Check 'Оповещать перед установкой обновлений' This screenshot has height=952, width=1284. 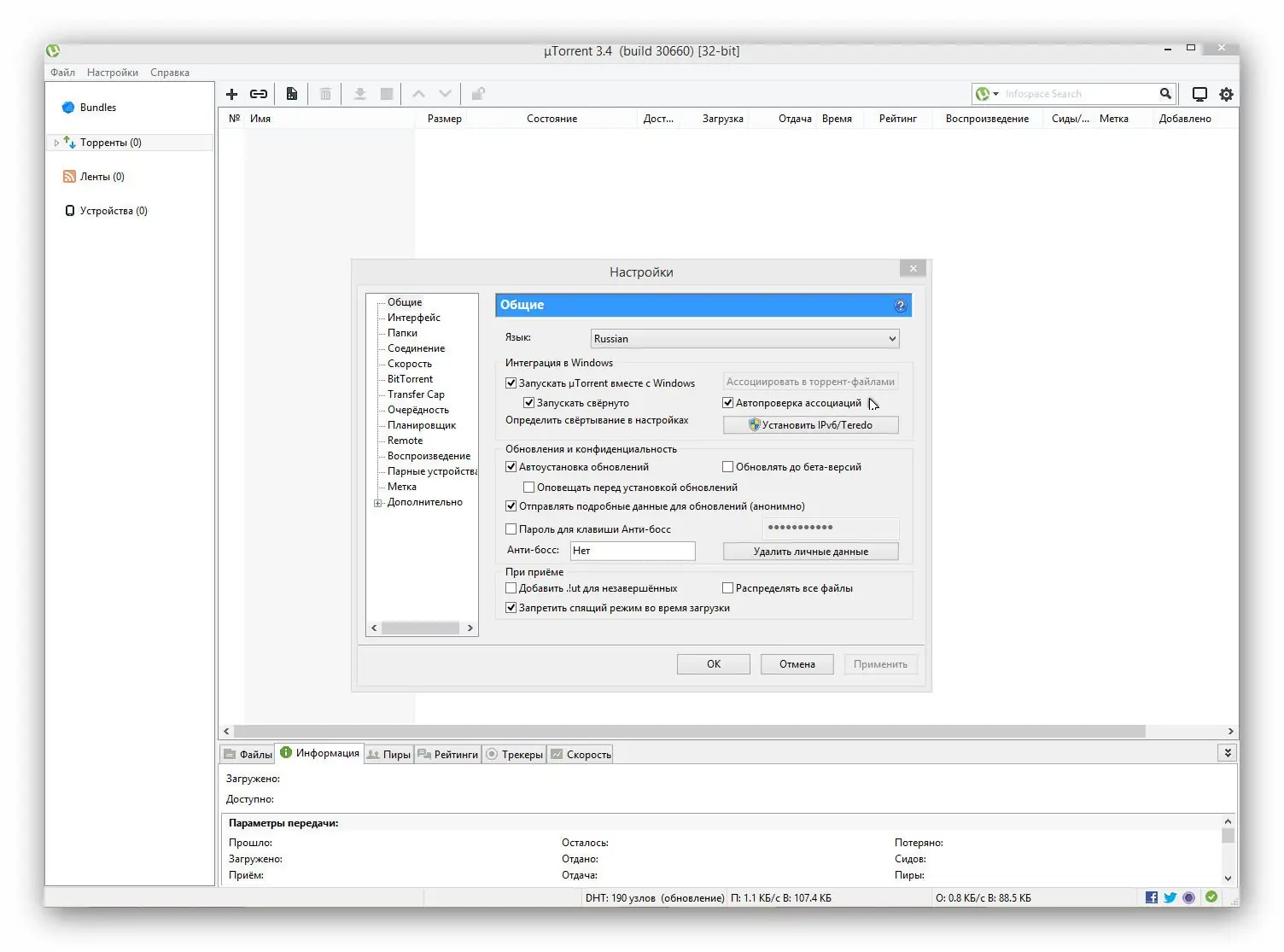[528, 488]
